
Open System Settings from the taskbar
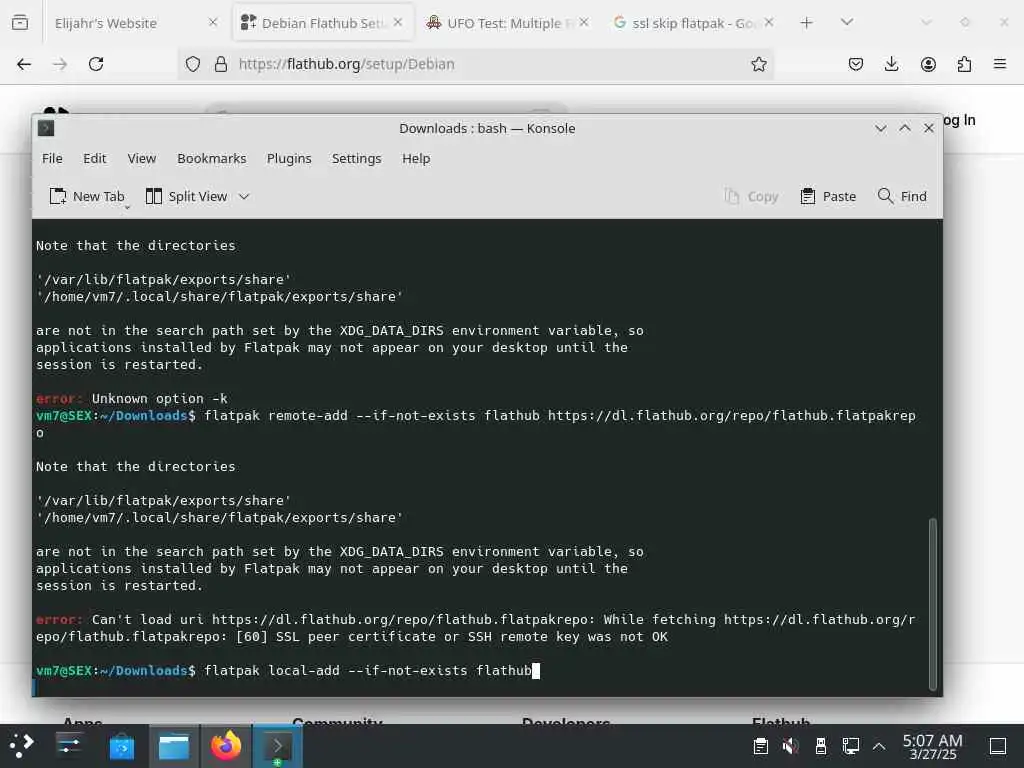(x=69, y=746)
